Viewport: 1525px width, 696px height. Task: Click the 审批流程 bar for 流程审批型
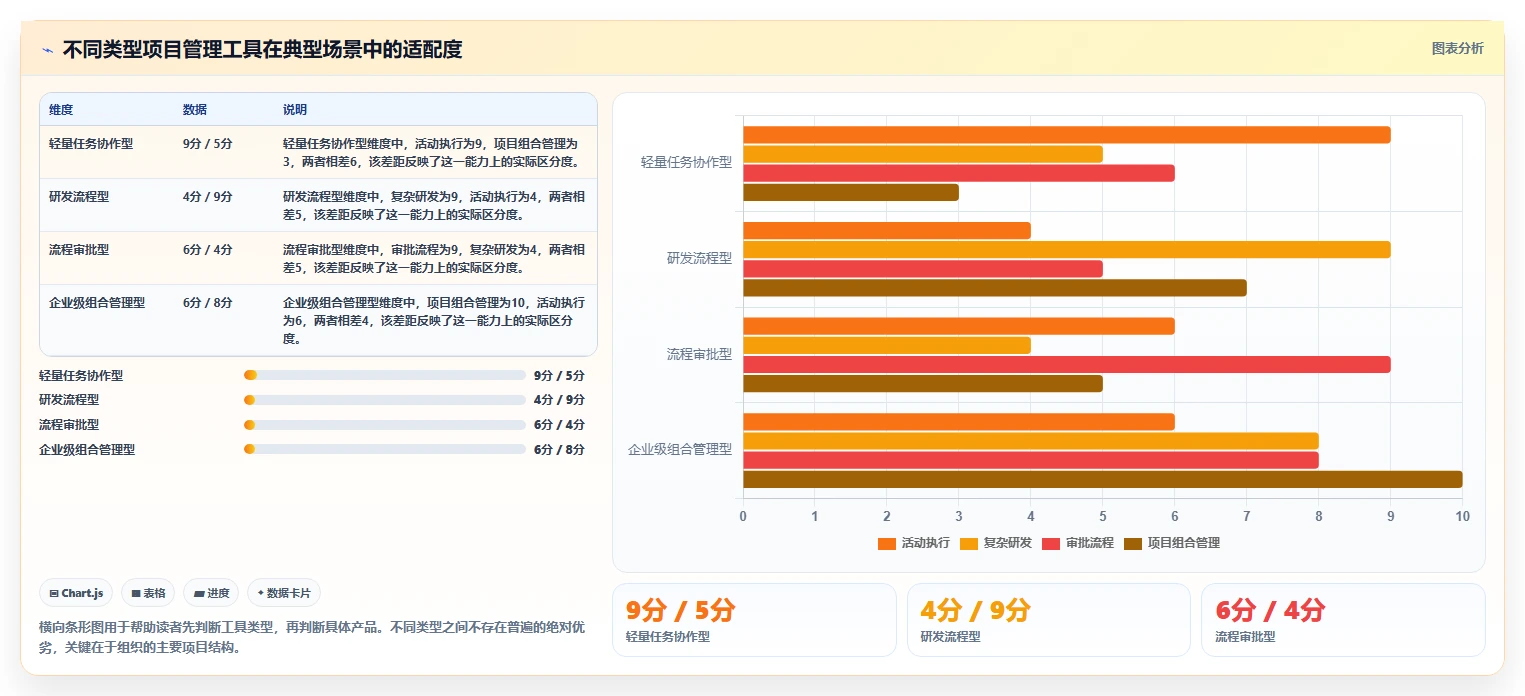pyautogui.click(x=1067, y=364)
